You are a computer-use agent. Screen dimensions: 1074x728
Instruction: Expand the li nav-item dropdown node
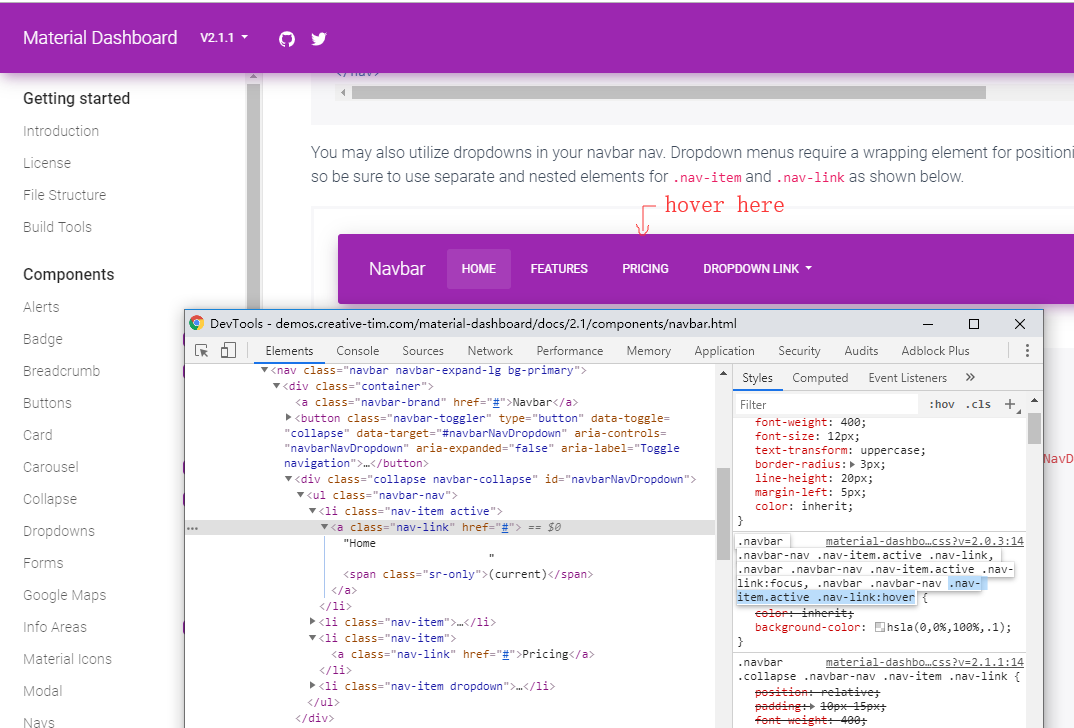312,686
